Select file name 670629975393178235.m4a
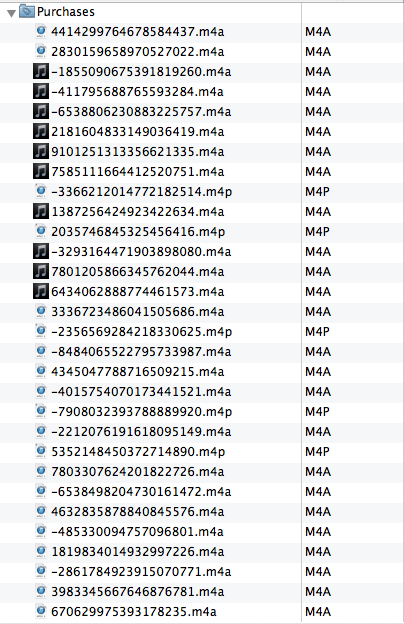404x624 pixels. (134, 612)
